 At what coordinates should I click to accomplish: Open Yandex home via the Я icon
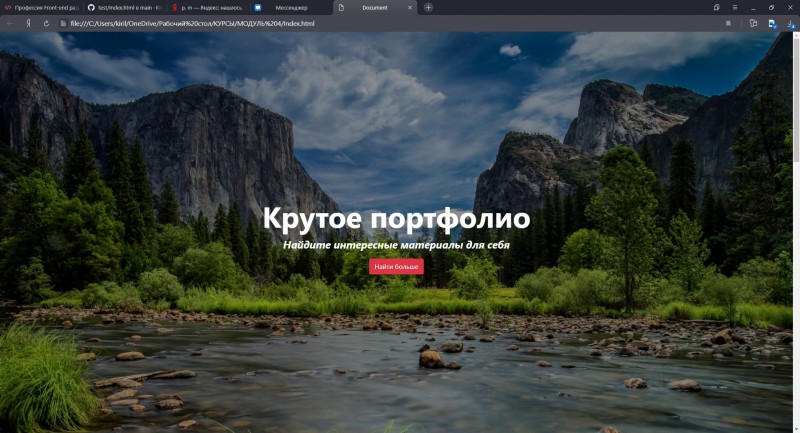(29, 23)
